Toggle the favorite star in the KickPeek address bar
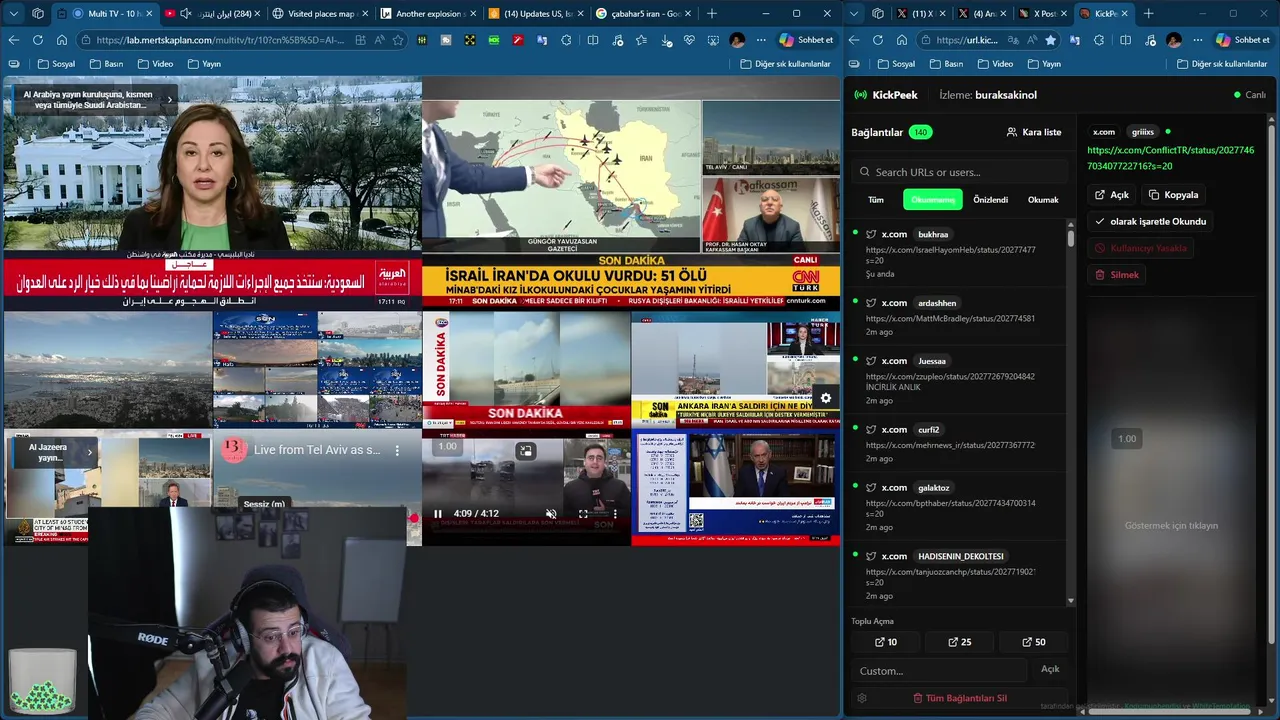Image resolution: width=1280 pixels, height=720 pixels. pyautogui.click(x=1050, y=40)
